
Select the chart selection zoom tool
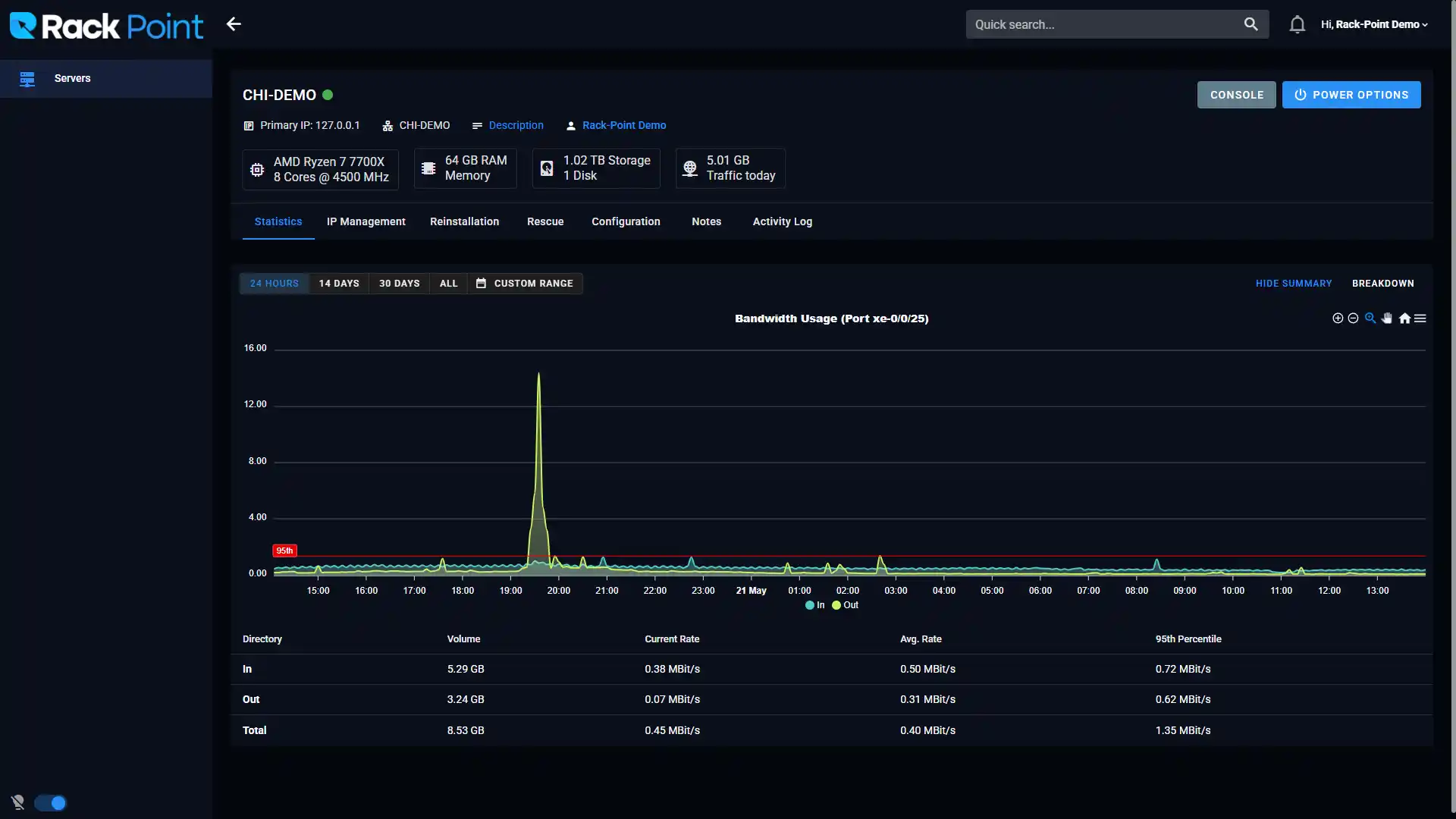coord(1370,318)
